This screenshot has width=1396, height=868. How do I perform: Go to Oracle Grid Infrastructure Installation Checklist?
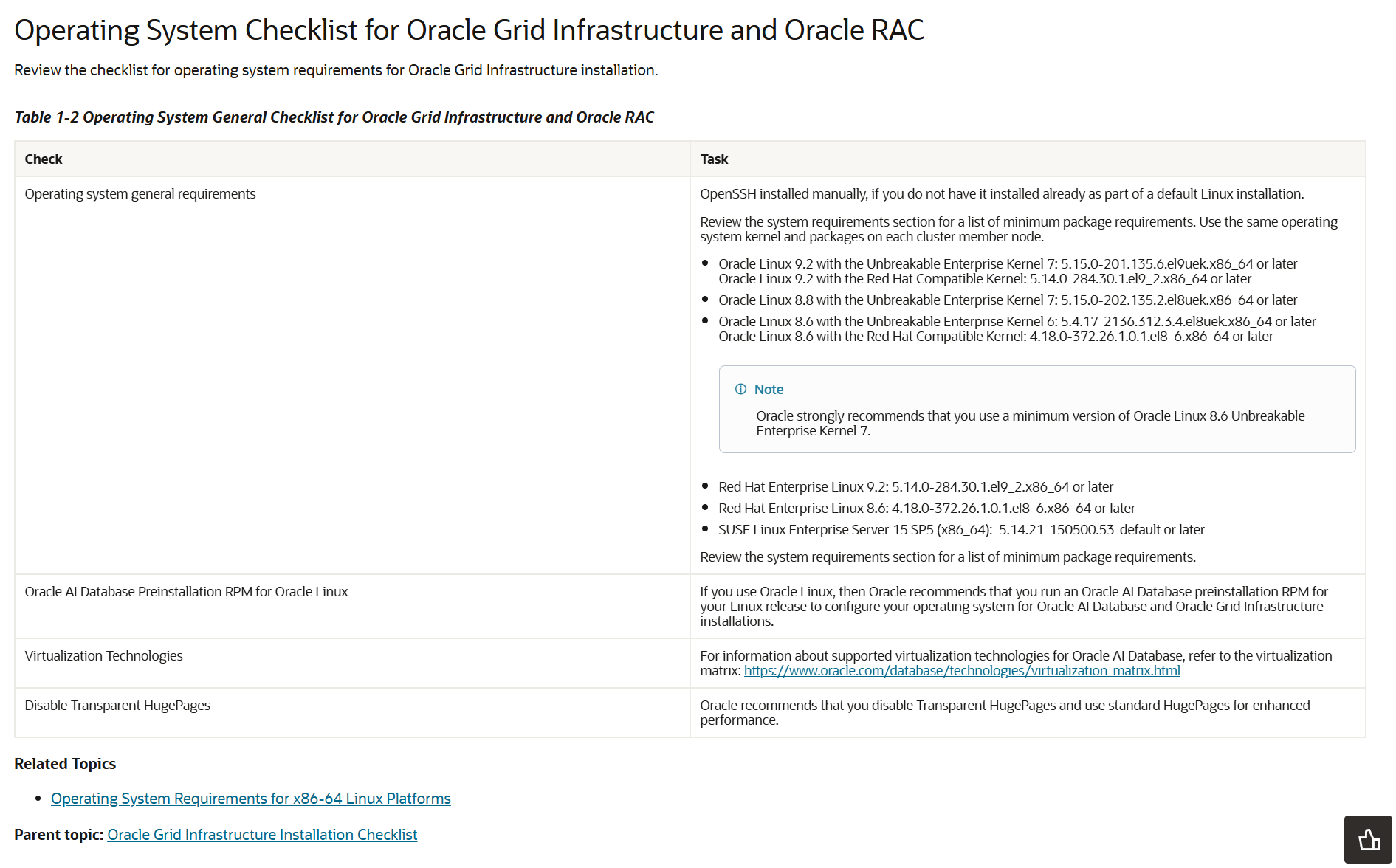262,835
